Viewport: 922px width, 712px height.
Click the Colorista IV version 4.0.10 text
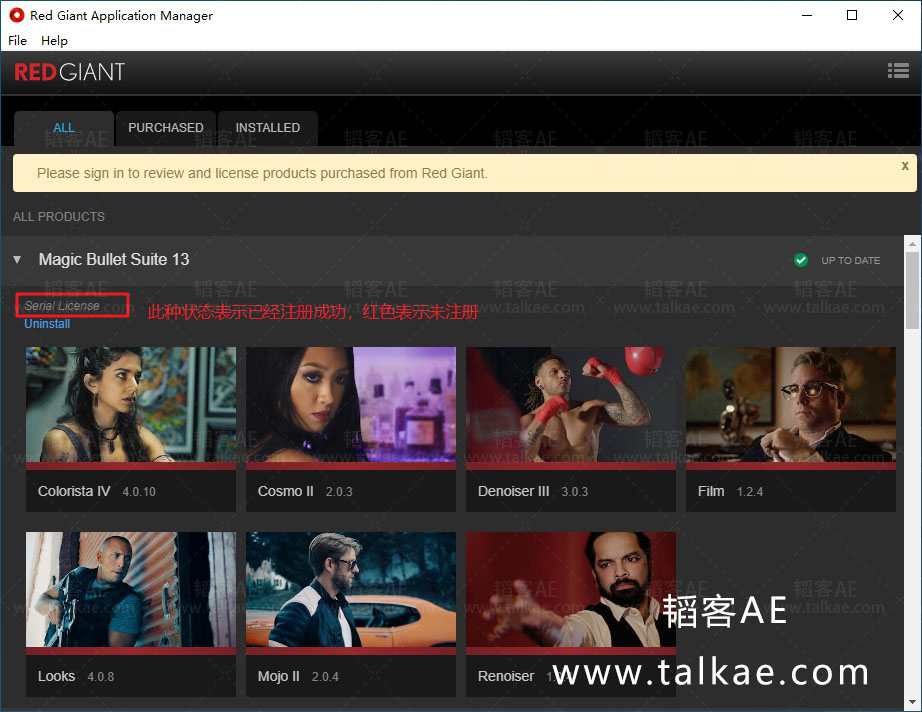139,492
